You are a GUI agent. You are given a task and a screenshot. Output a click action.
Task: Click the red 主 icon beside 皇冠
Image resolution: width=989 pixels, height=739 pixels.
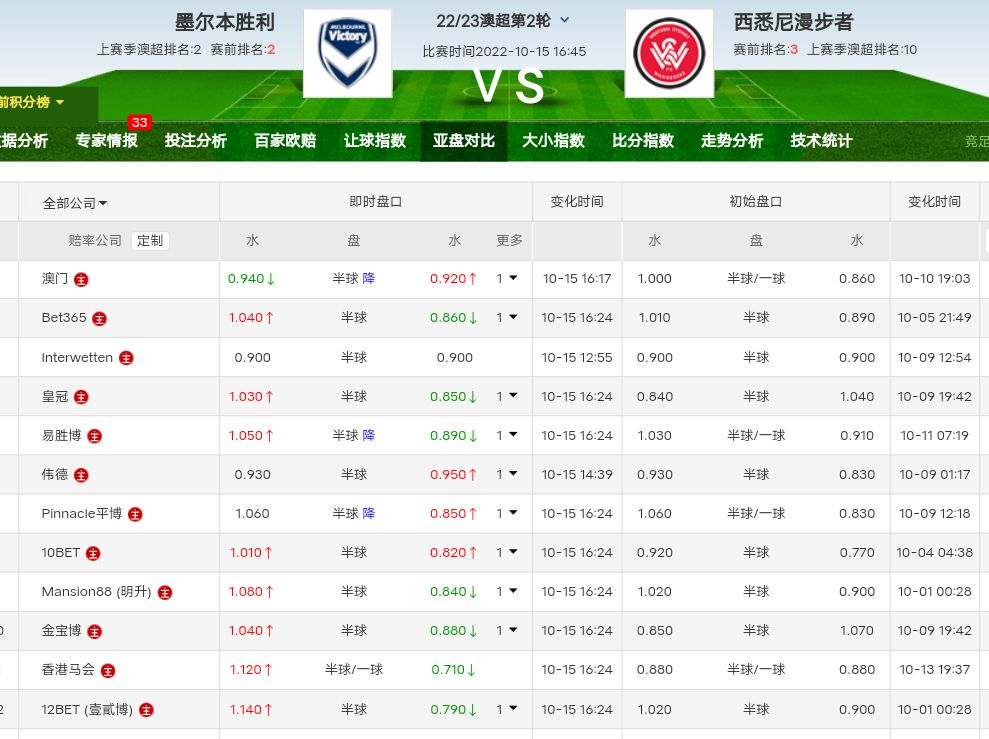pyautogui.click(x=81, y=397)
